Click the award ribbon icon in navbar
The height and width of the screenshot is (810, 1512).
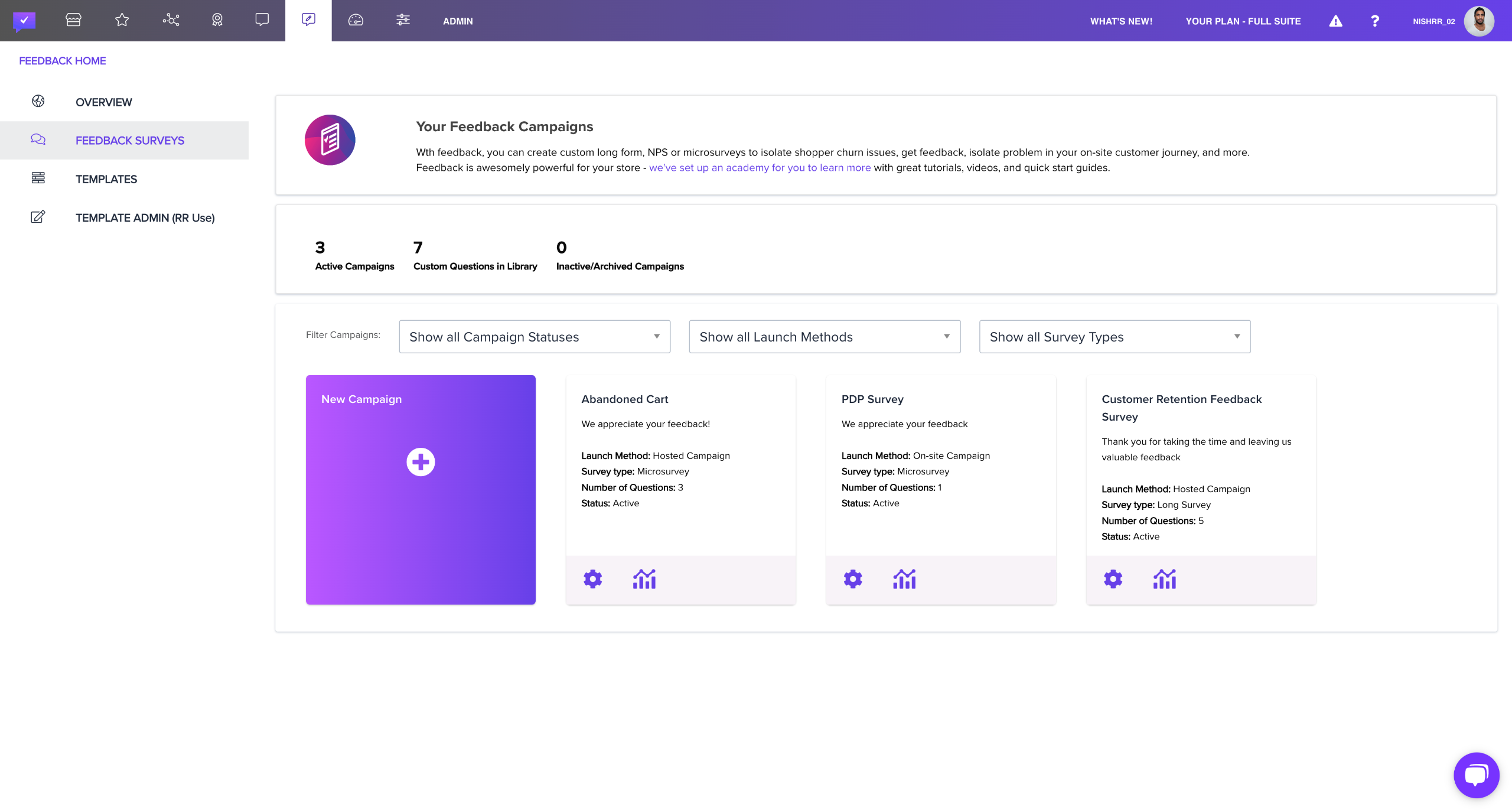click(x=217, y=20)
